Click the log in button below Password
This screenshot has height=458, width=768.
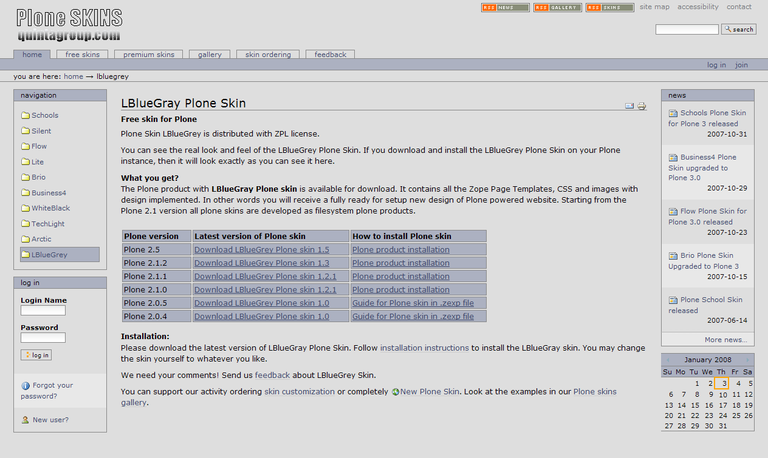[x=37, y=355]
